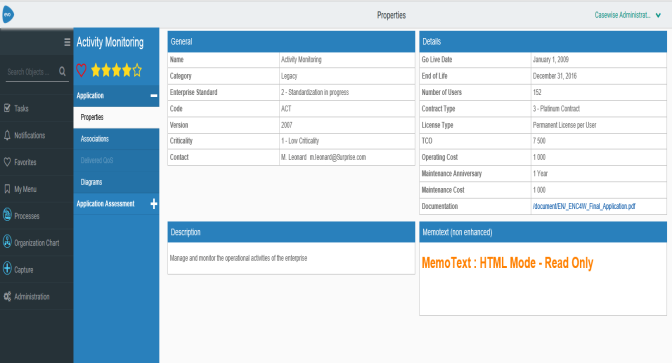The image size is (672, 363).
Task: Rate five stars
Action: [137, 70]
